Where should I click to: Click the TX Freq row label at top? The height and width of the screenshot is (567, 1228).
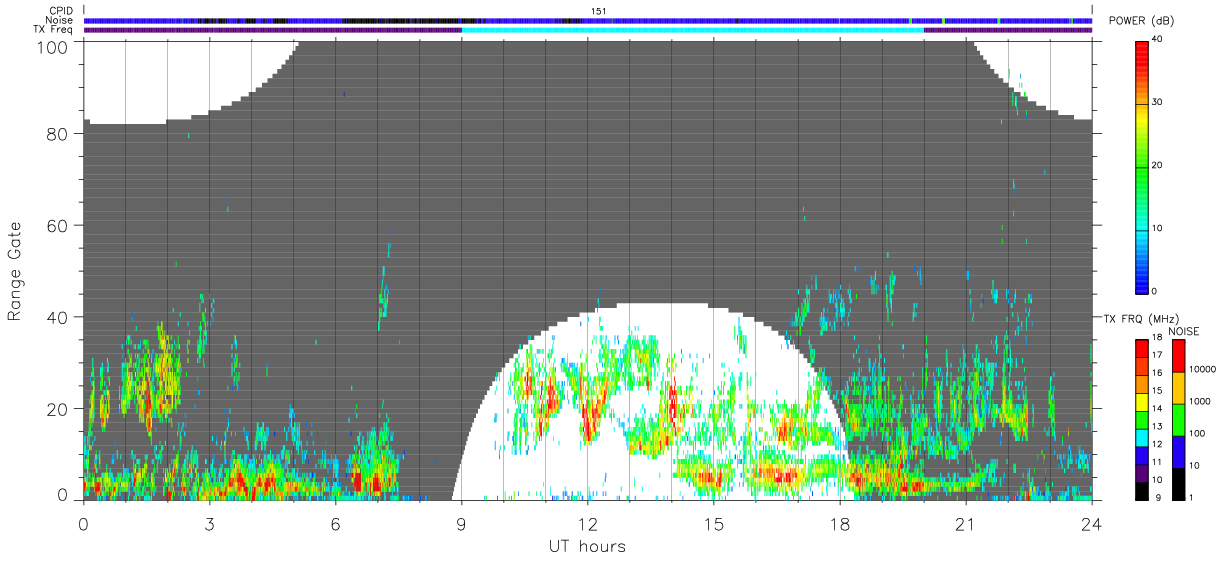54,29
